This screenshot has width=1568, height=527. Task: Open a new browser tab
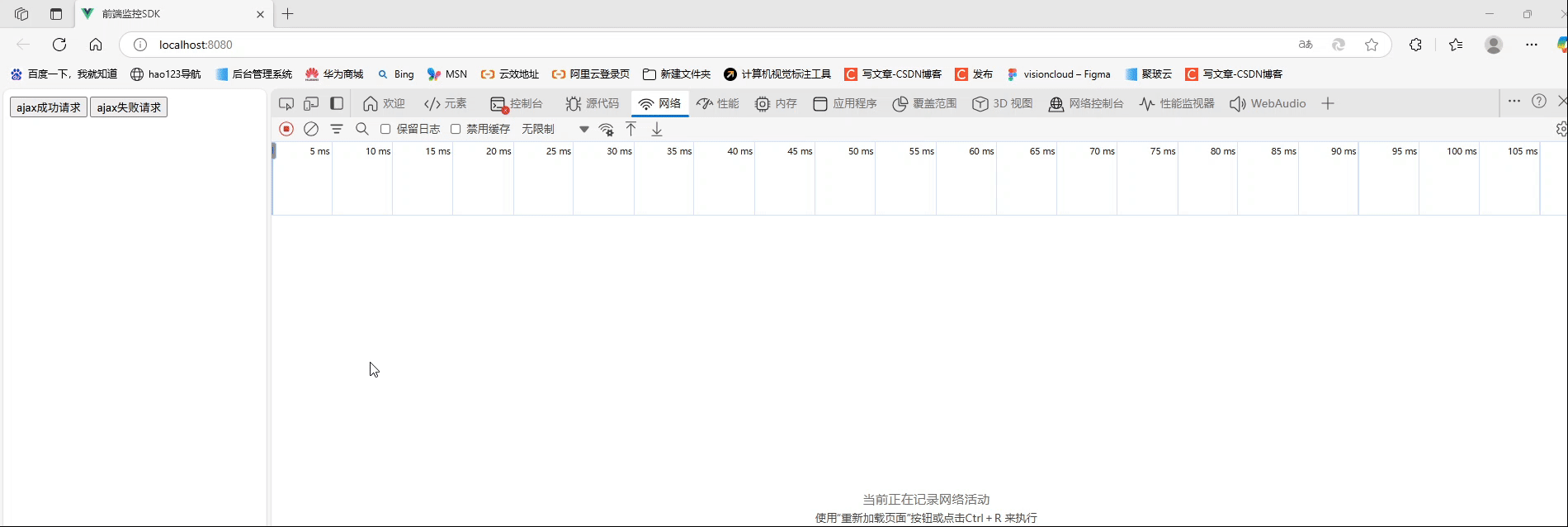[x=287, y=14]
